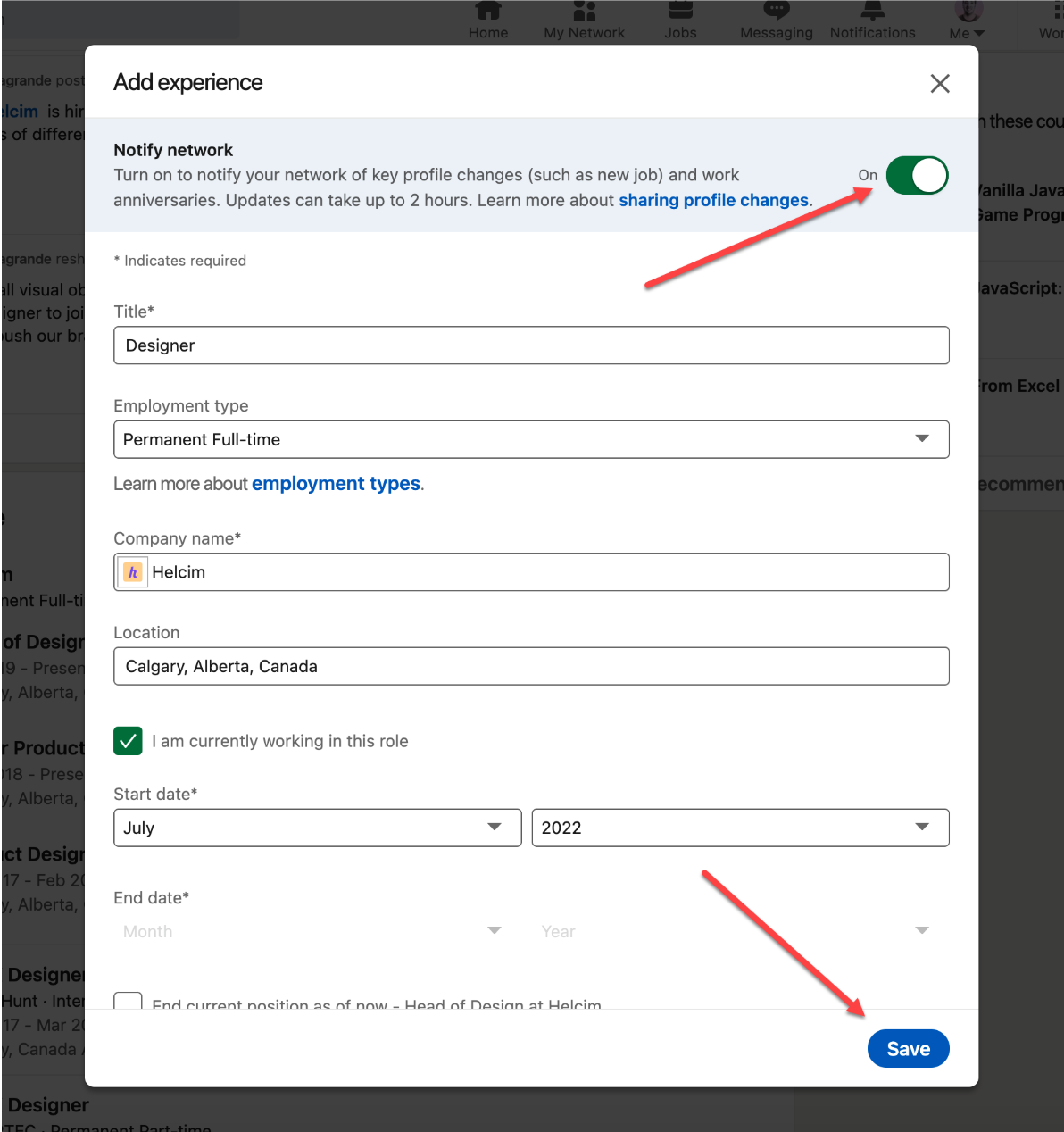Open the Start date month dropdown
The height and width of the screenshot is (1132, 1064).
(x=317, y=828)
